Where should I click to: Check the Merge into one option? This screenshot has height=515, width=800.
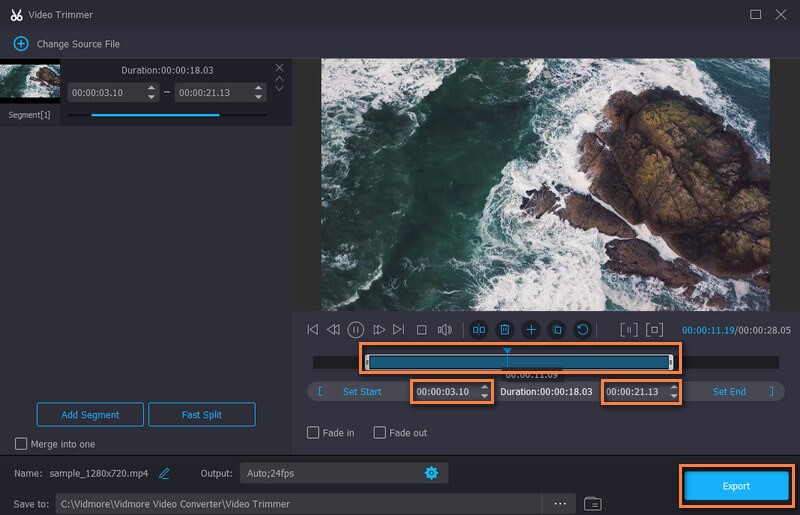[22, 444]
